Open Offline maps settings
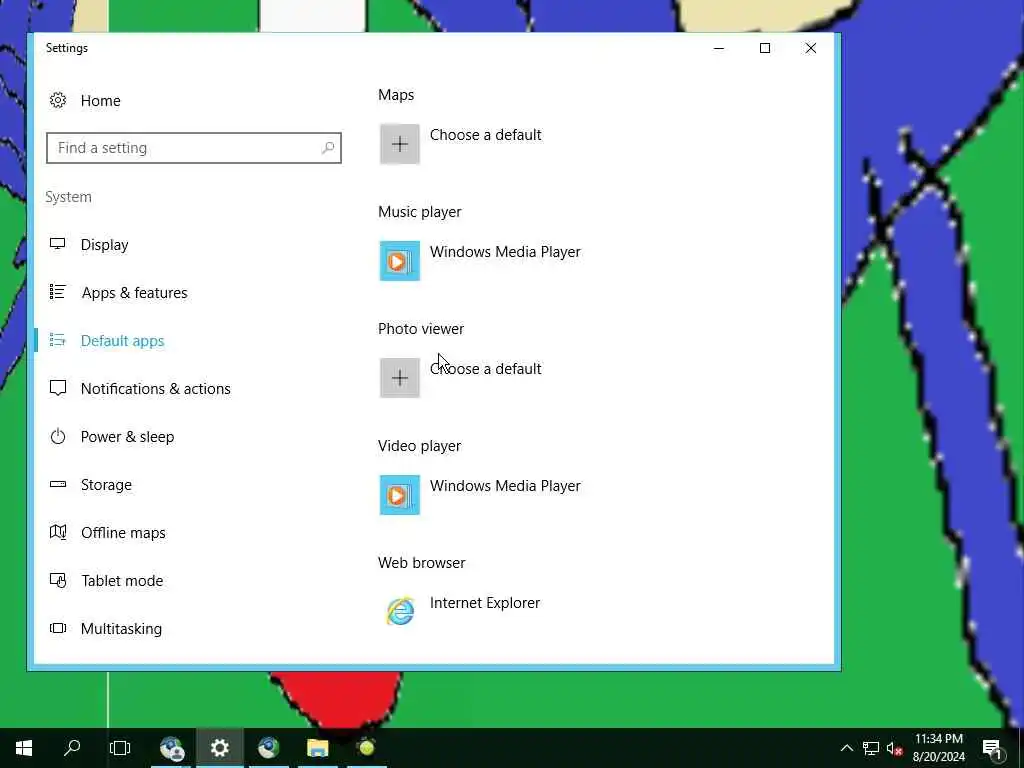 tap(123, 533)
